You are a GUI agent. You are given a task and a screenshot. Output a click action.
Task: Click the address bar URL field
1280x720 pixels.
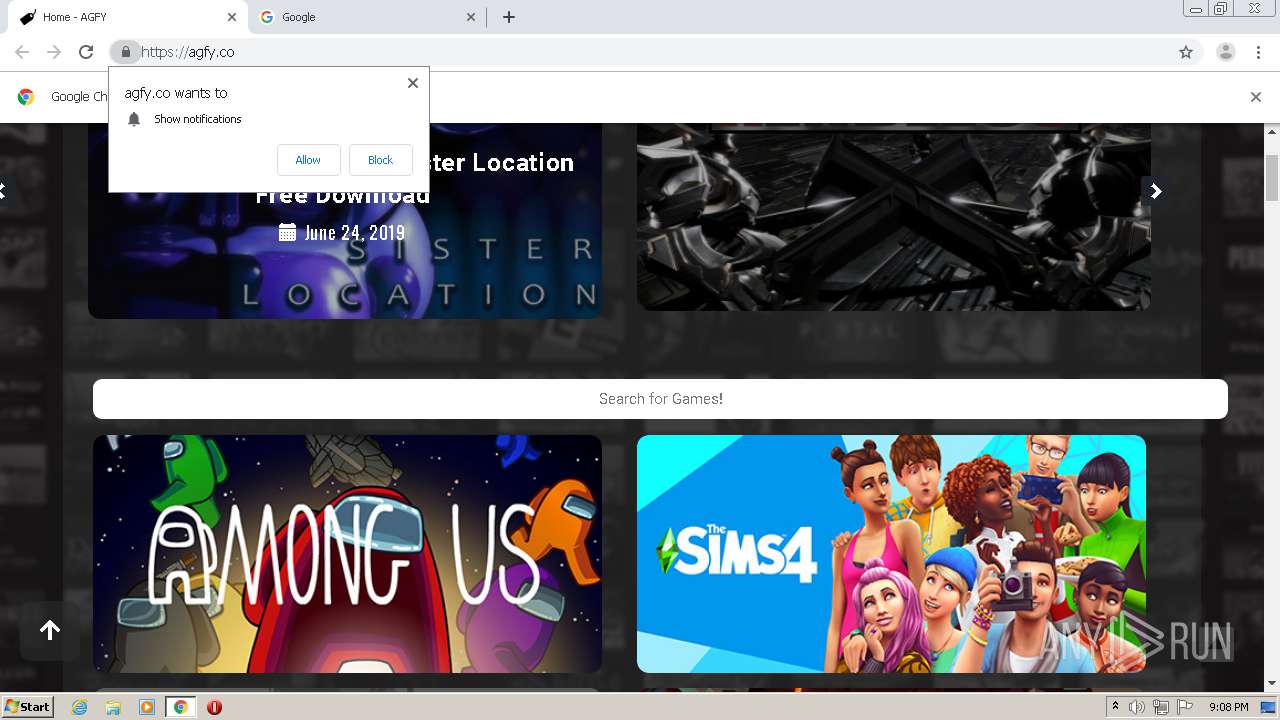[650, 52]
